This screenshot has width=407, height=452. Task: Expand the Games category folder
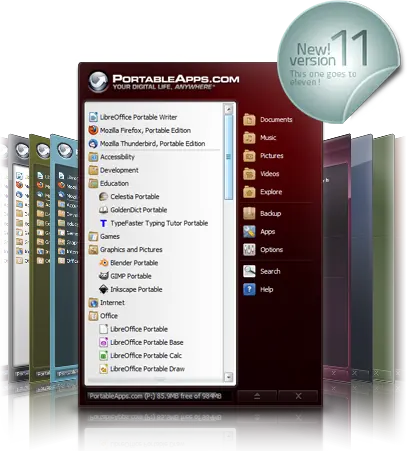click(x=93, y=236)
